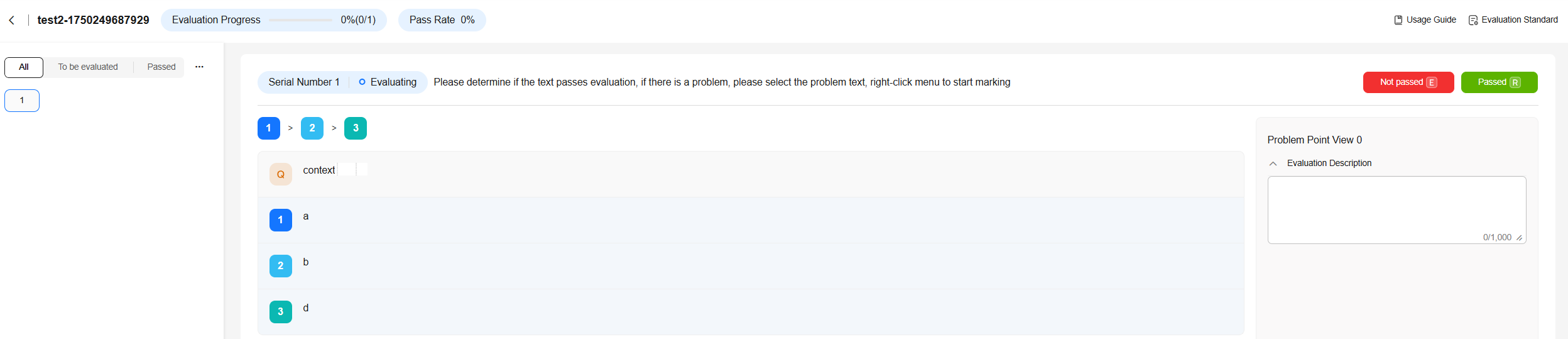Mark the text as Not passed
This screenshot has width=1568, height=339.
tap(1408, 82)
